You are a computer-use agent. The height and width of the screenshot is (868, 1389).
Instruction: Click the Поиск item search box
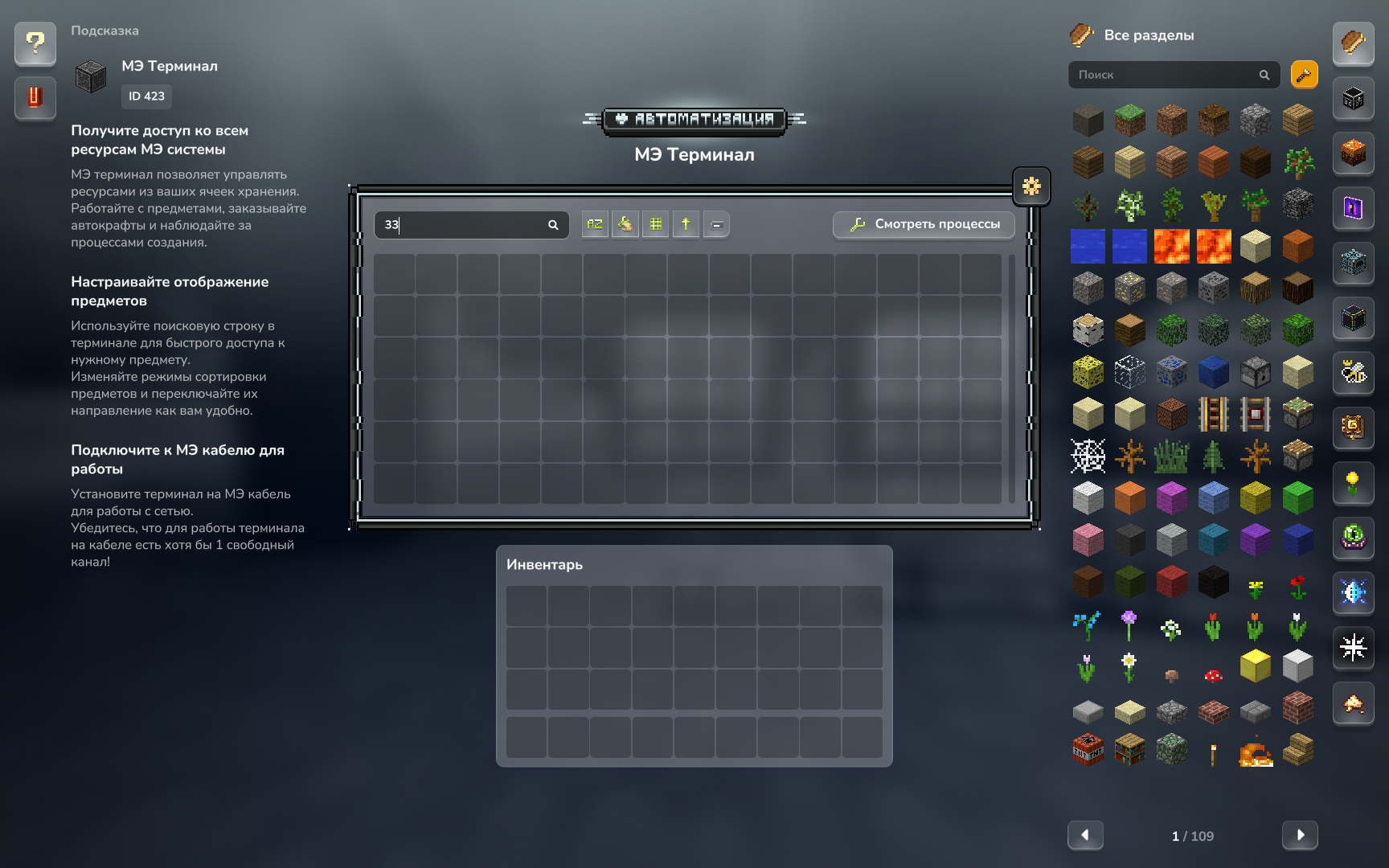point(1166,75)
